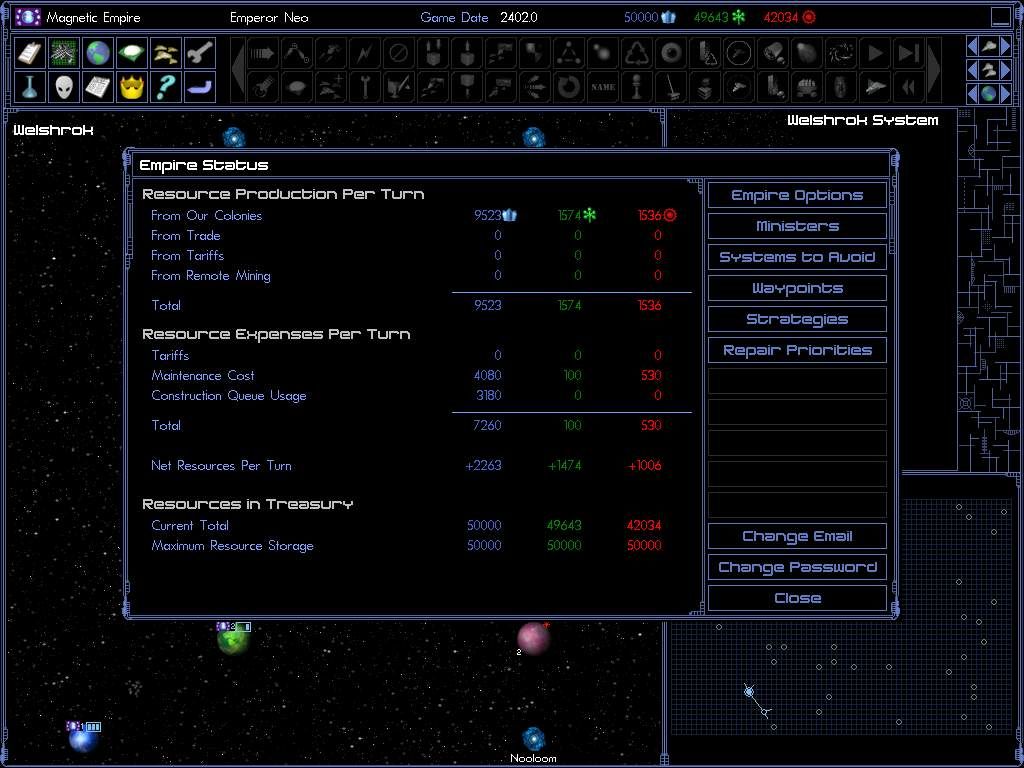Open the research flask icon
This screenshot has width=1024, height=768.
pos(32,87)
